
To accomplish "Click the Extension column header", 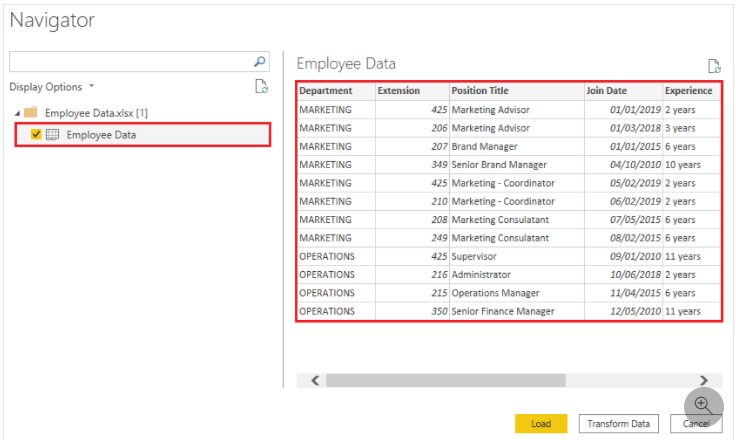I will [x=412, y=91].
